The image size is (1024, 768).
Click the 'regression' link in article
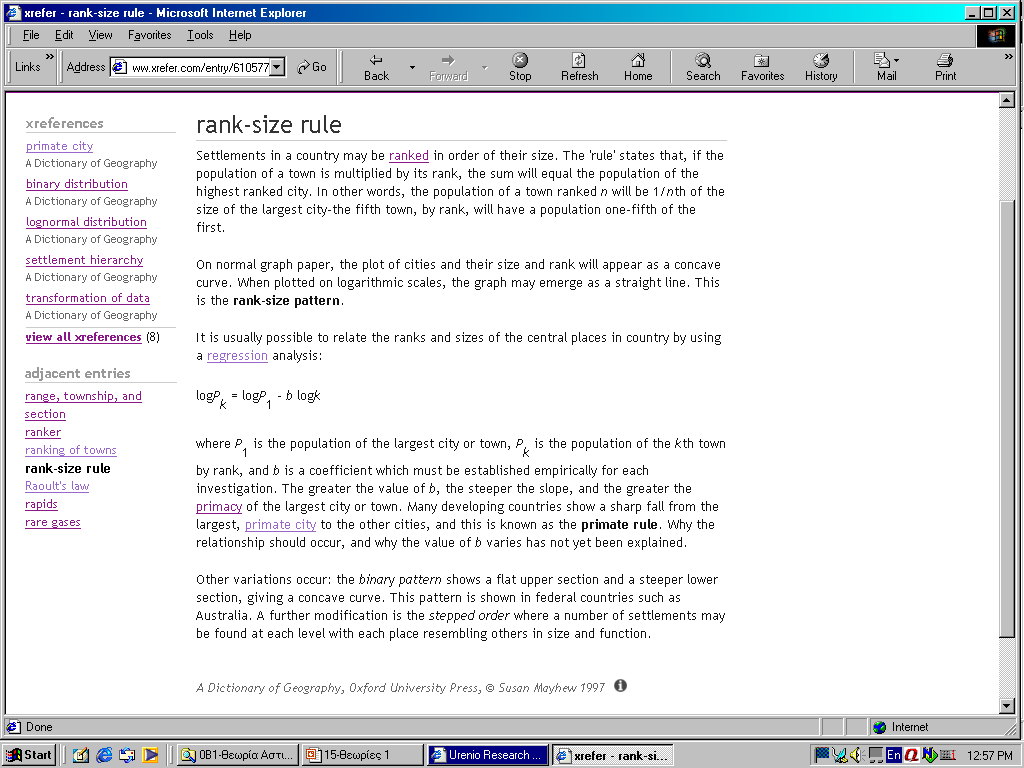(x=237, y=355)
